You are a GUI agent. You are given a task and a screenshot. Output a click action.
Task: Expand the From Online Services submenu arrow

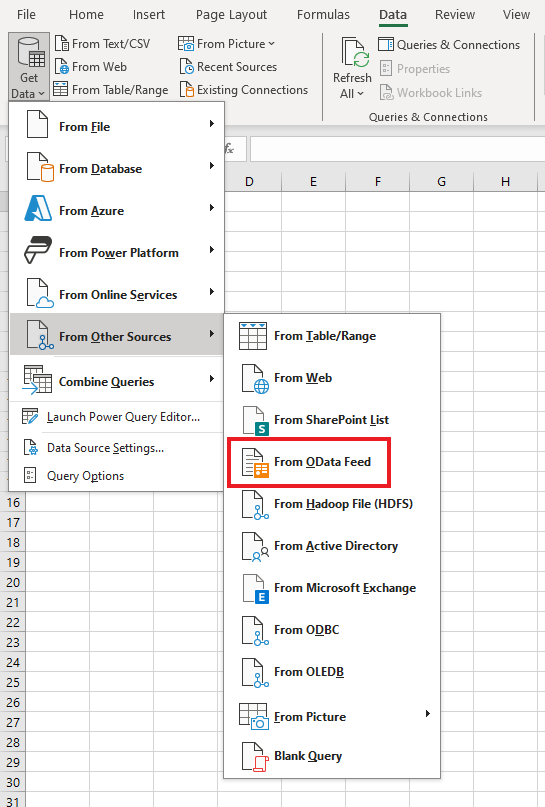212,292
